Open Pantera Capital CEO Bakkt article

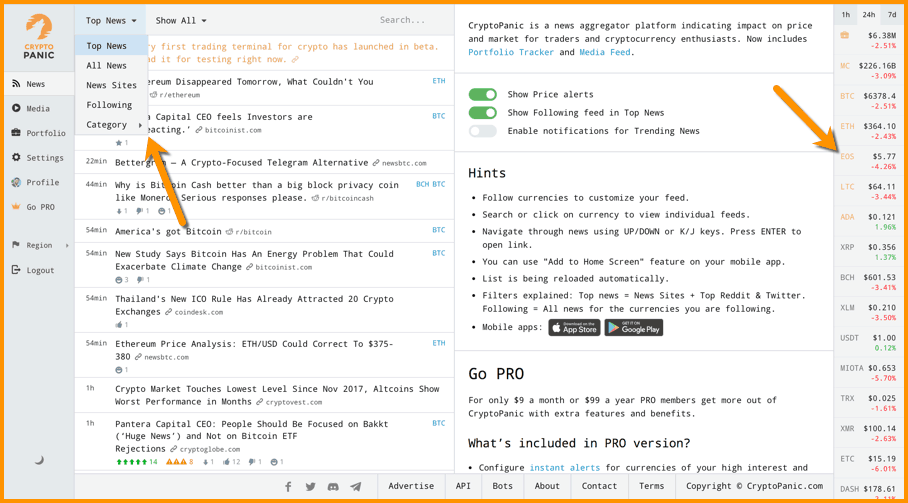click(251, 436)
